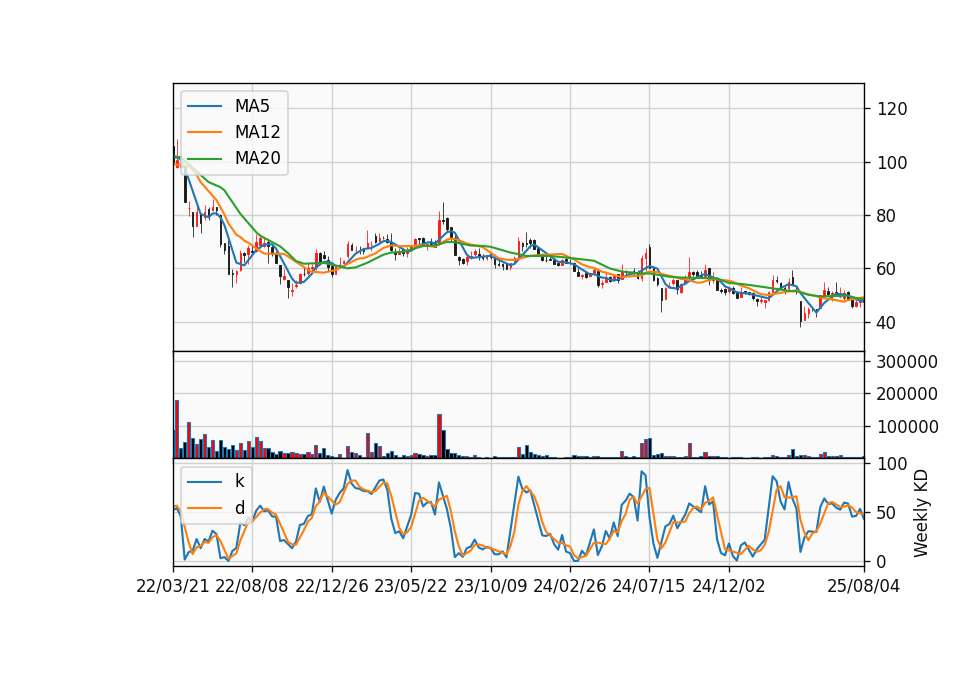
Task: Click the 200000 volume axis label
Action: pos(907,394)
